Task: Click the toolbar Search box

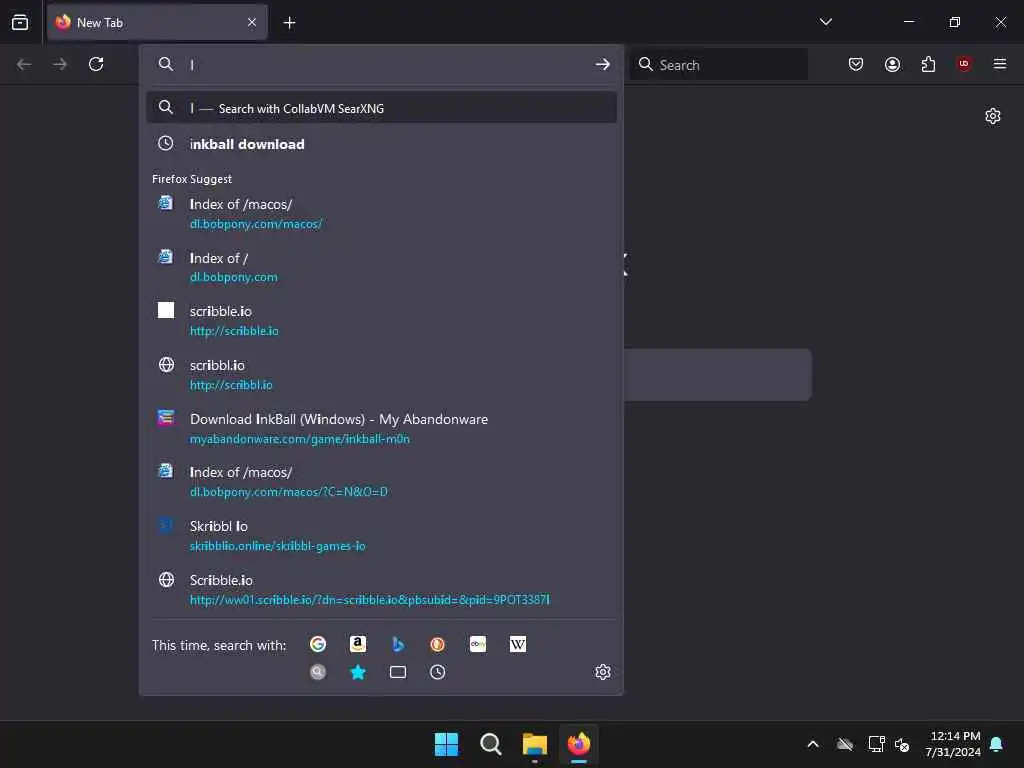Action: pyautogui.click(x=719, y=65)
